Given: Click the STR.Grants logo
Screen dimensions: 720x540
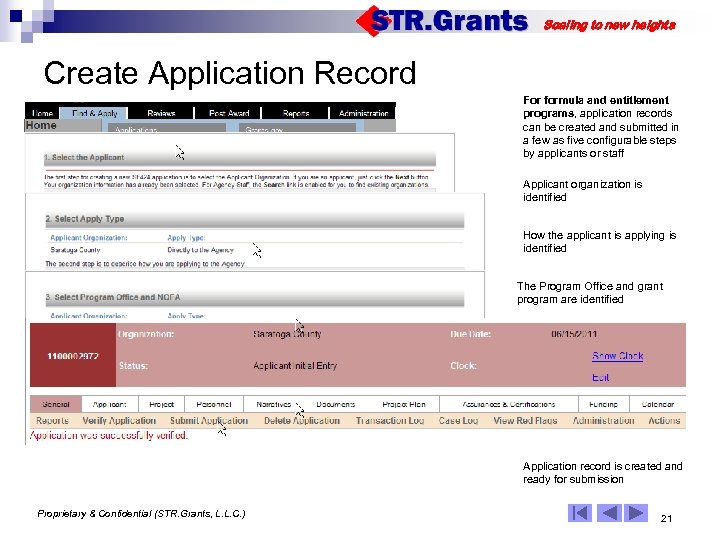Looking at the screenshot, I should pyautogui.click(x=443, y=21).
